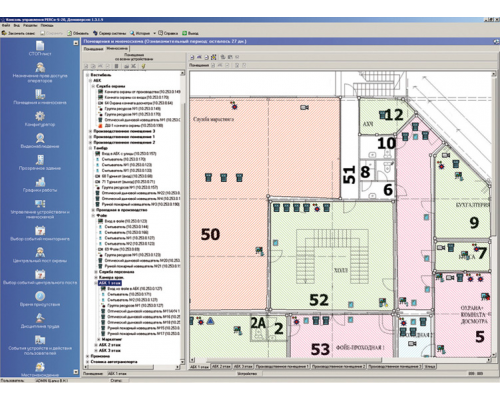The height and width of the screenshot is (400, 500).
Task: Select the camera icon in room 7
Action: point(441,248)
